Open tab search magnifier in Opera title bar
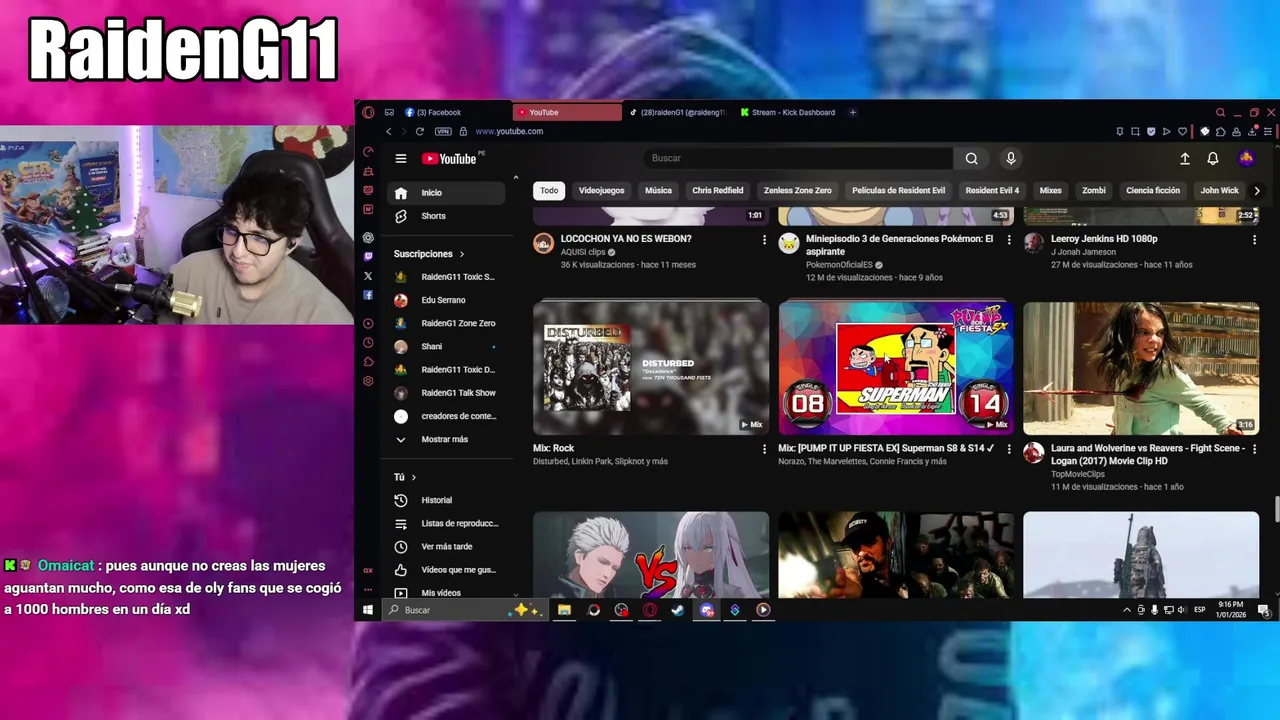1280x720 pixels. 1220,112
